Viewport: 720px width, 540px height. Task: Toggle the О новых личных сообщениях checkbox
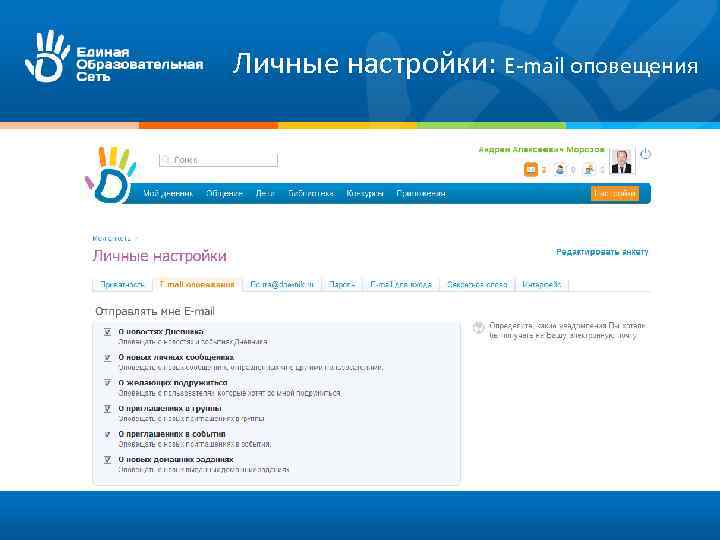[107, 357]
